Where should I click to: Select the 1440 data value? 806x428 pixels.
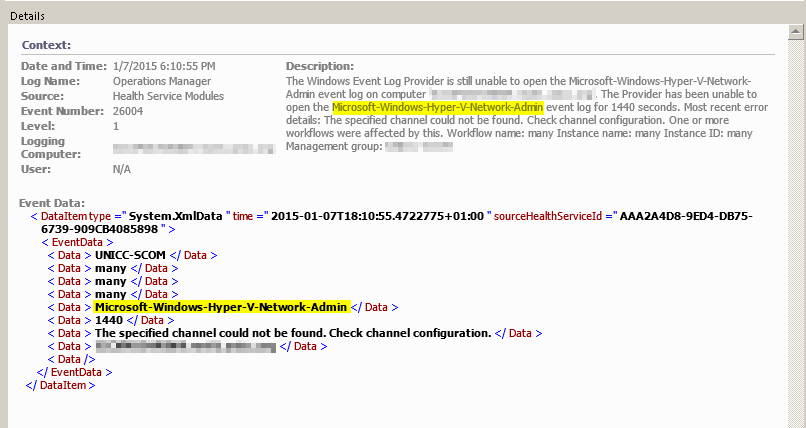(108, 320)
